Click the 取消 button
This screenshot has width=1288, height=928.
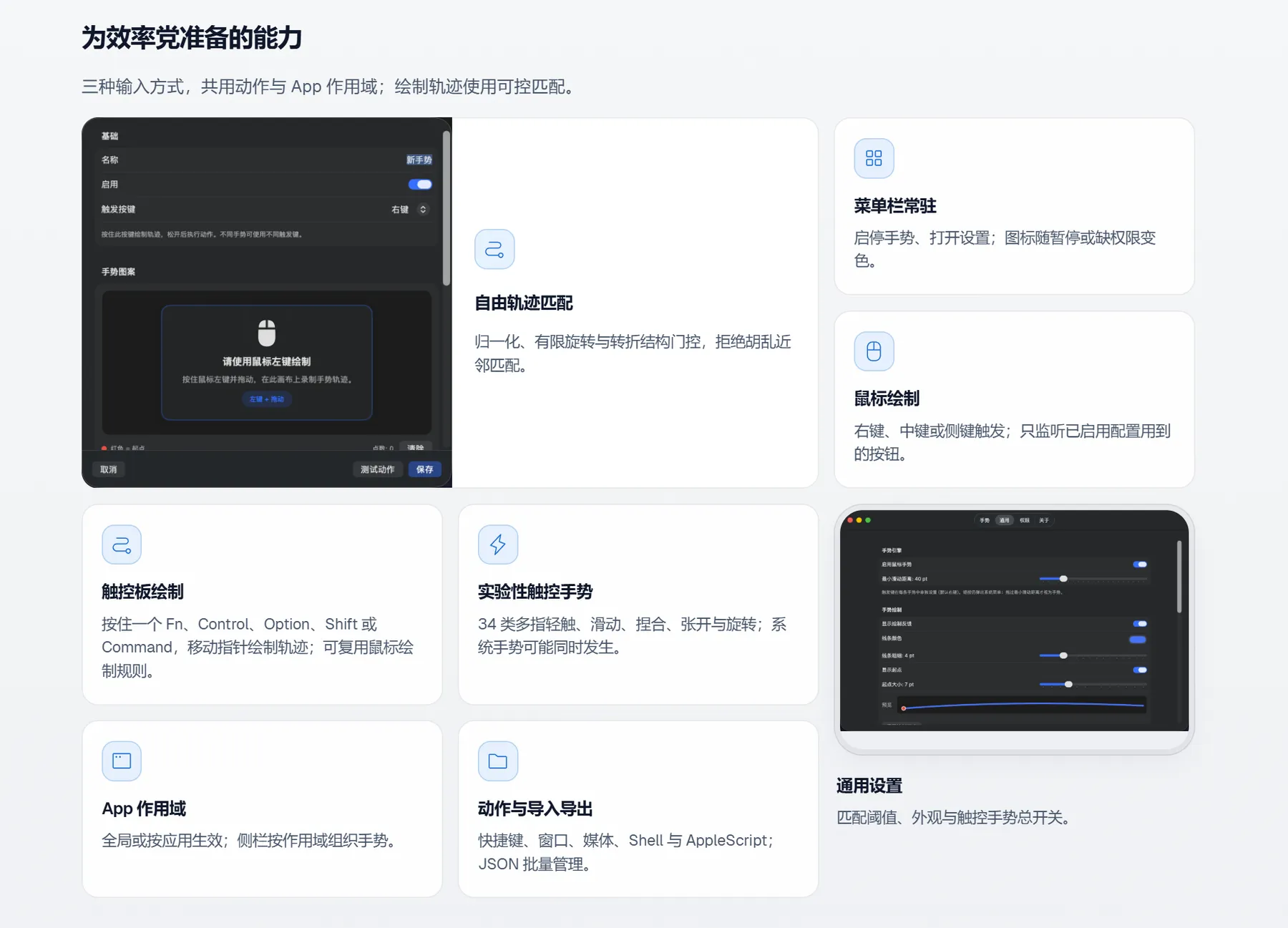109,469
